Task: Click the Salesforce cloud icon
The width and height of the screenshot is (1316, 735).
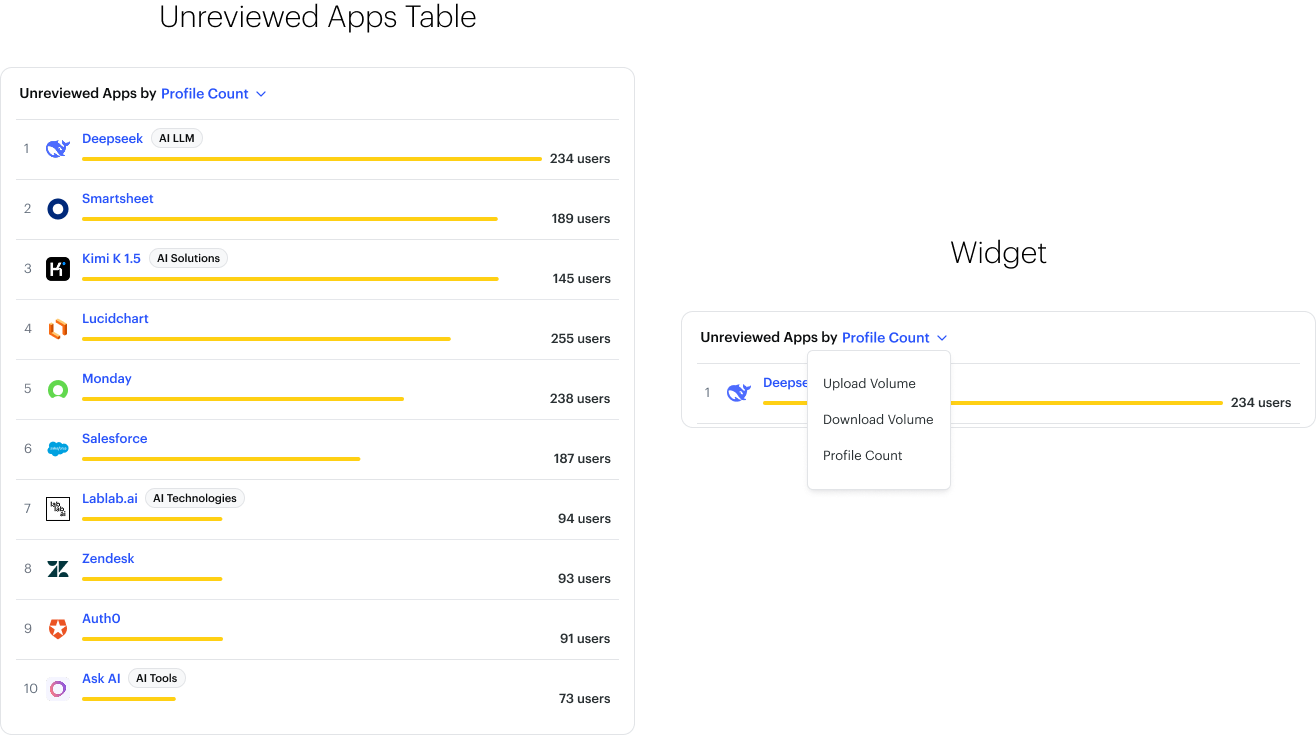Action: 58,449
